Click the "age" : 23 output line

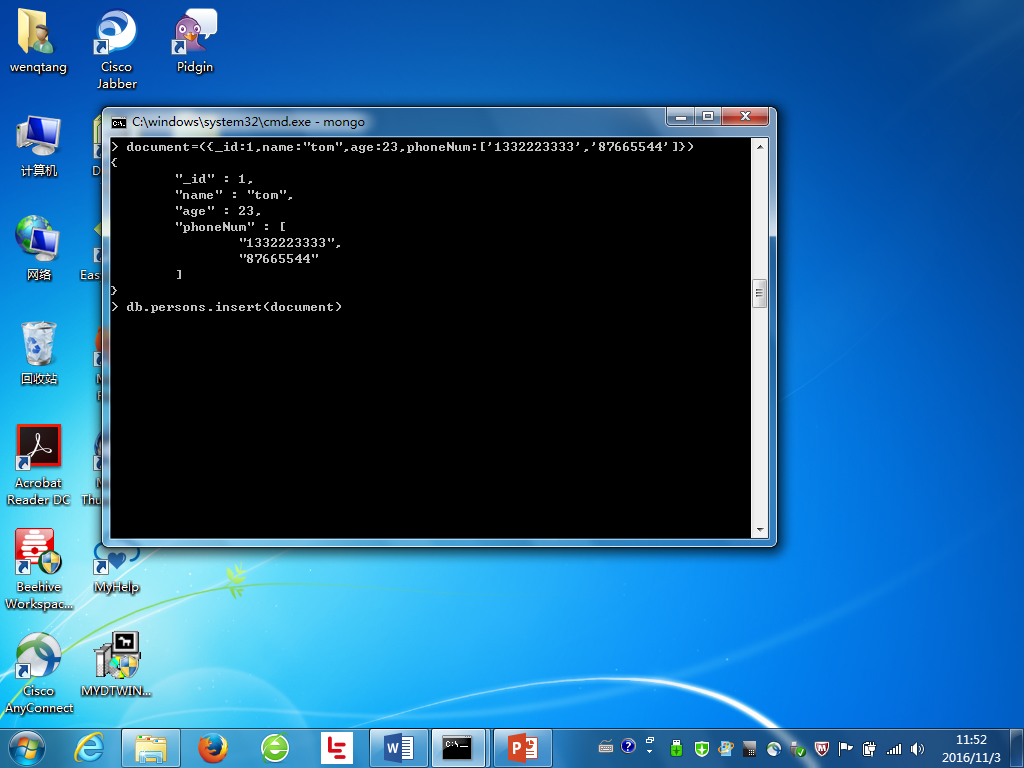pos(218,211)
